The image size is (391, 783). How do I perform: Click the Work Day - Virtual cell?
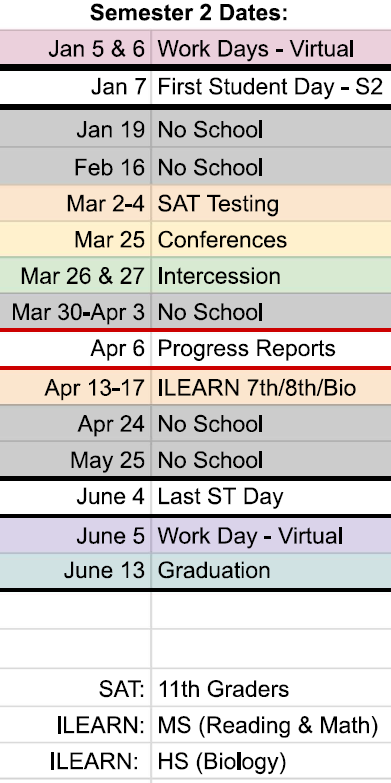(x=271, y=536)
